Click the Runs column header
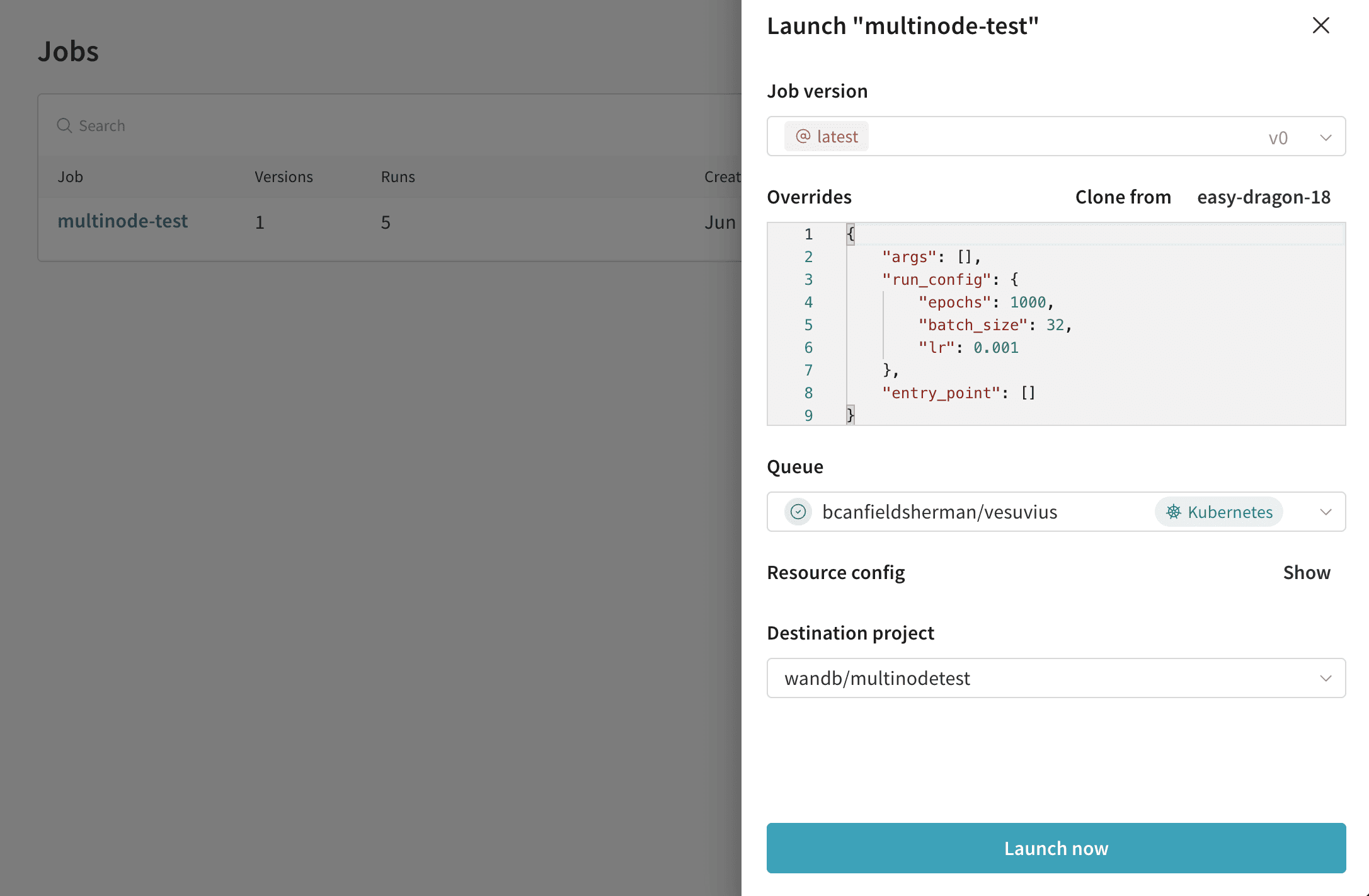The height and width of the screenshot is (896, 1369). coord(398,177)
